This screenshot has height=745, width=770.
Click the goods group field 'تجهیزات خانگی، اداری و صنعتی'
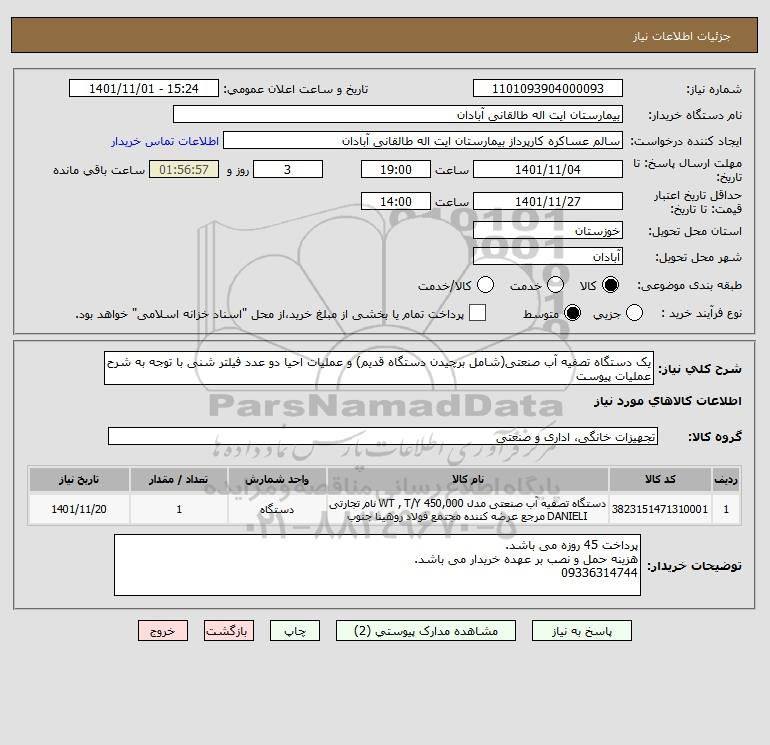[x=383, y=436]
